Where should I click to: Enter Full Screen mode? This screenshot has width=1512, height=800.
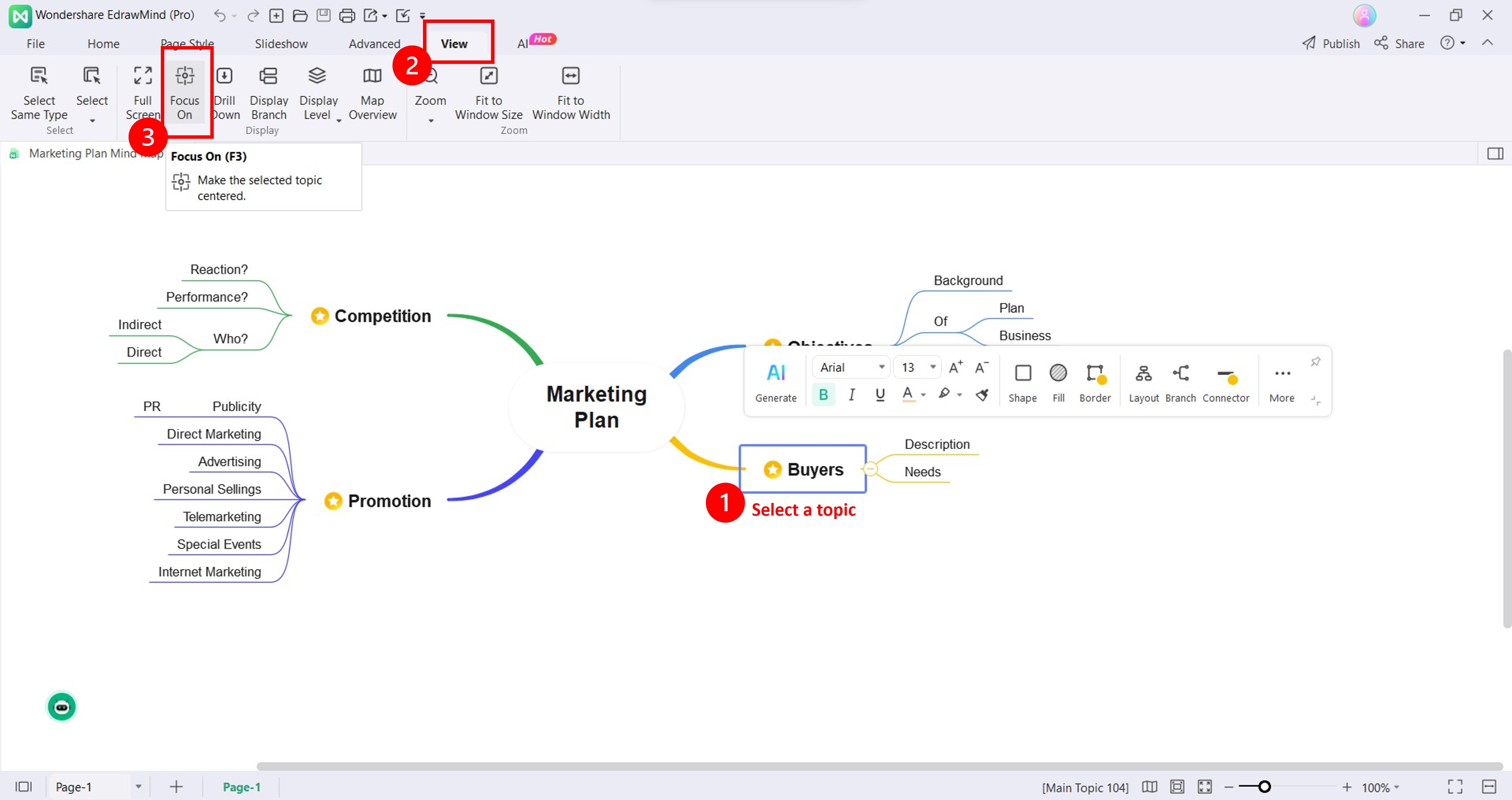pyautogui.click(x=143, y=76)
